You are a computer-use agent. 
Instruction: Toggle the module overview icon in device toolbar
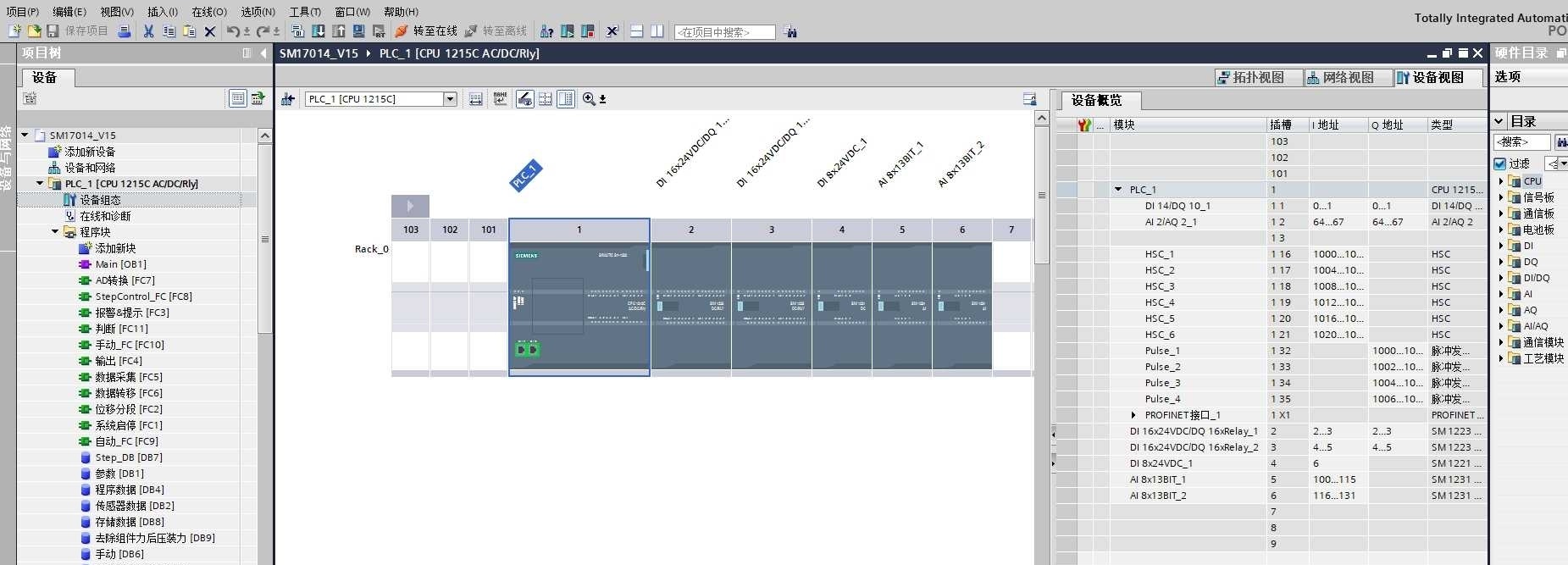[x=566, y=99]
